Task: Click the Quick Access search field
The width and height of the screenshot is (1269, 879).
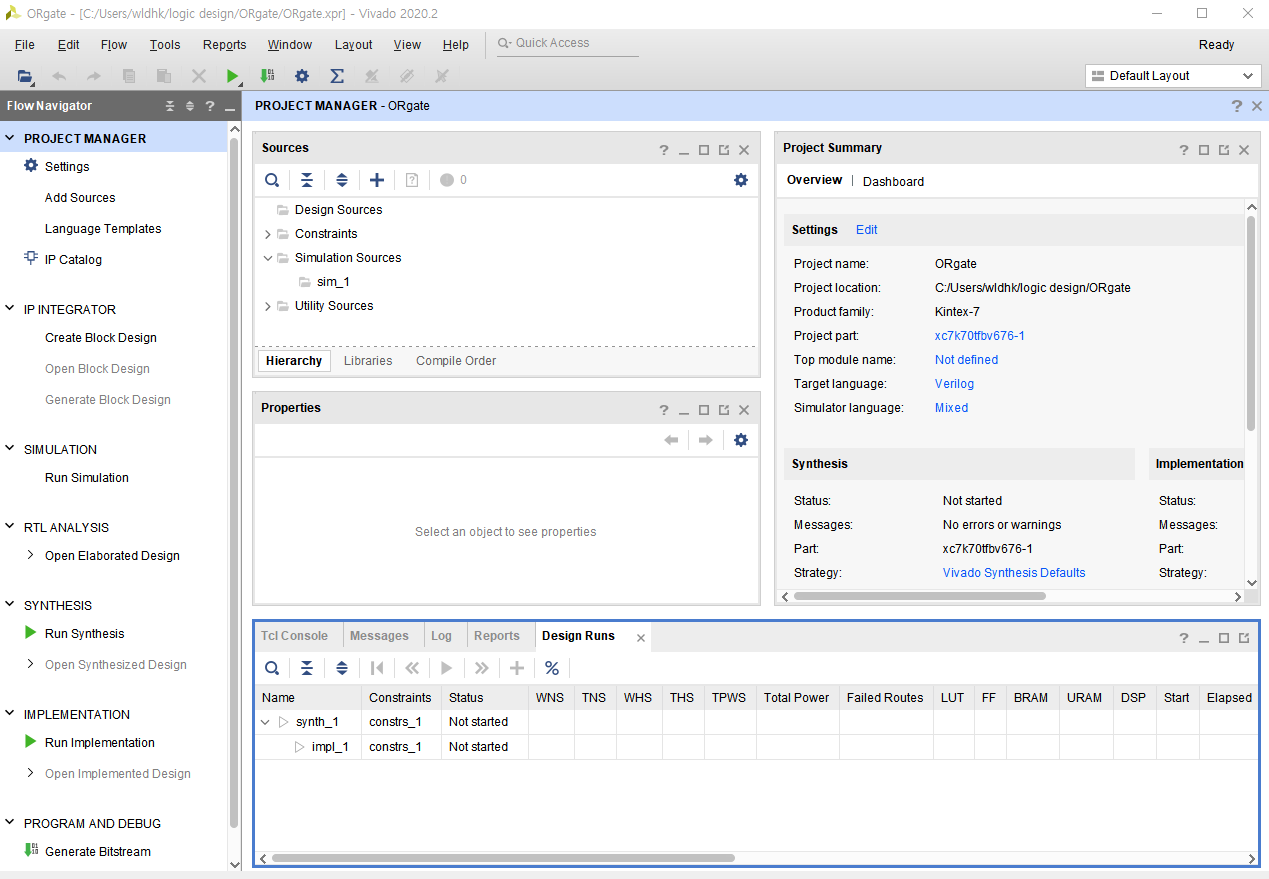Action: (568, 44)
